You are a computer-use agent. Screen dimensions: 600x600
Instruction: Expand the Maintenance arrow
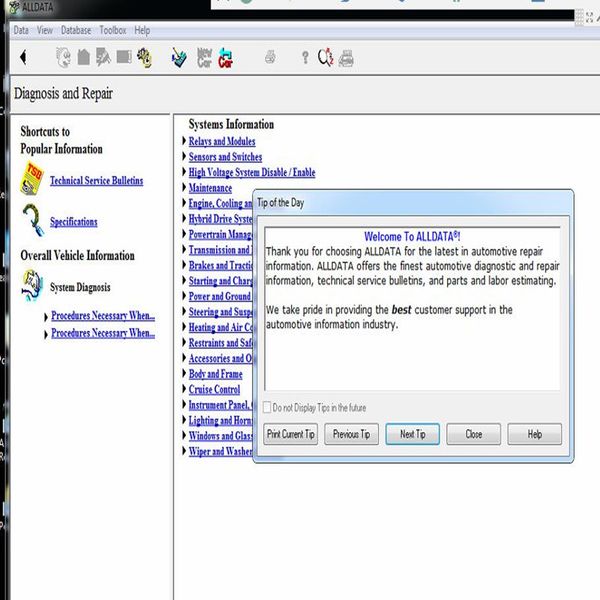tap(184, 188)
